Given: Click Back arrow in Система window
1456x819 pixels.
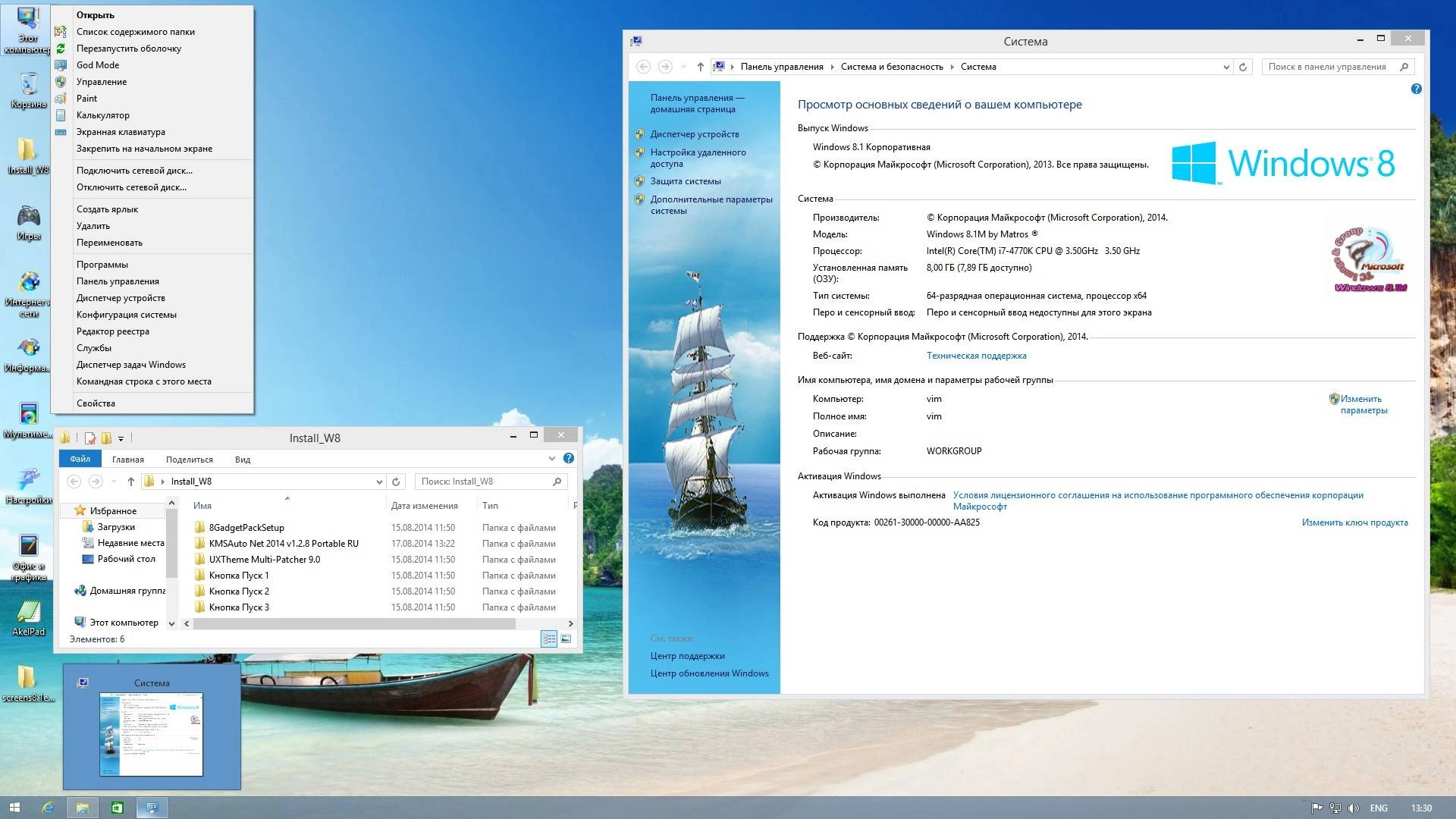Looking at the screenshot, I should (x=643, y=67).
